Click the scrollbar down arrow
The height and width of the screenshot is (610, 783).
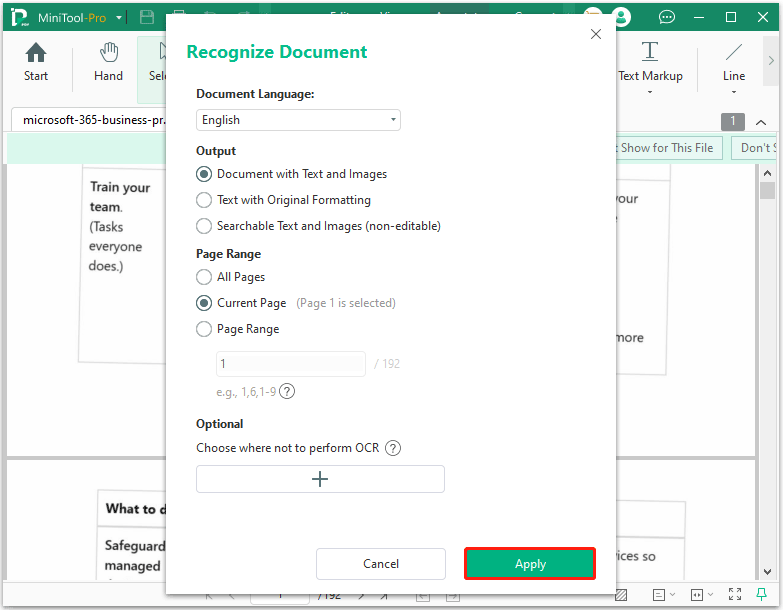click(x=768, y=572)
